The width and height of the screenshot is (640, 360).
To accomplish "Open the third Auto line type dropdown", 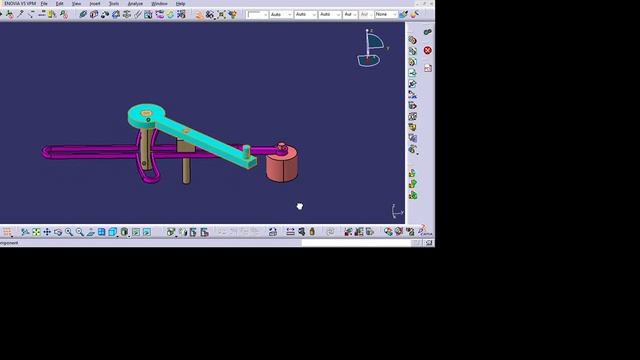I will coord(330,15).
